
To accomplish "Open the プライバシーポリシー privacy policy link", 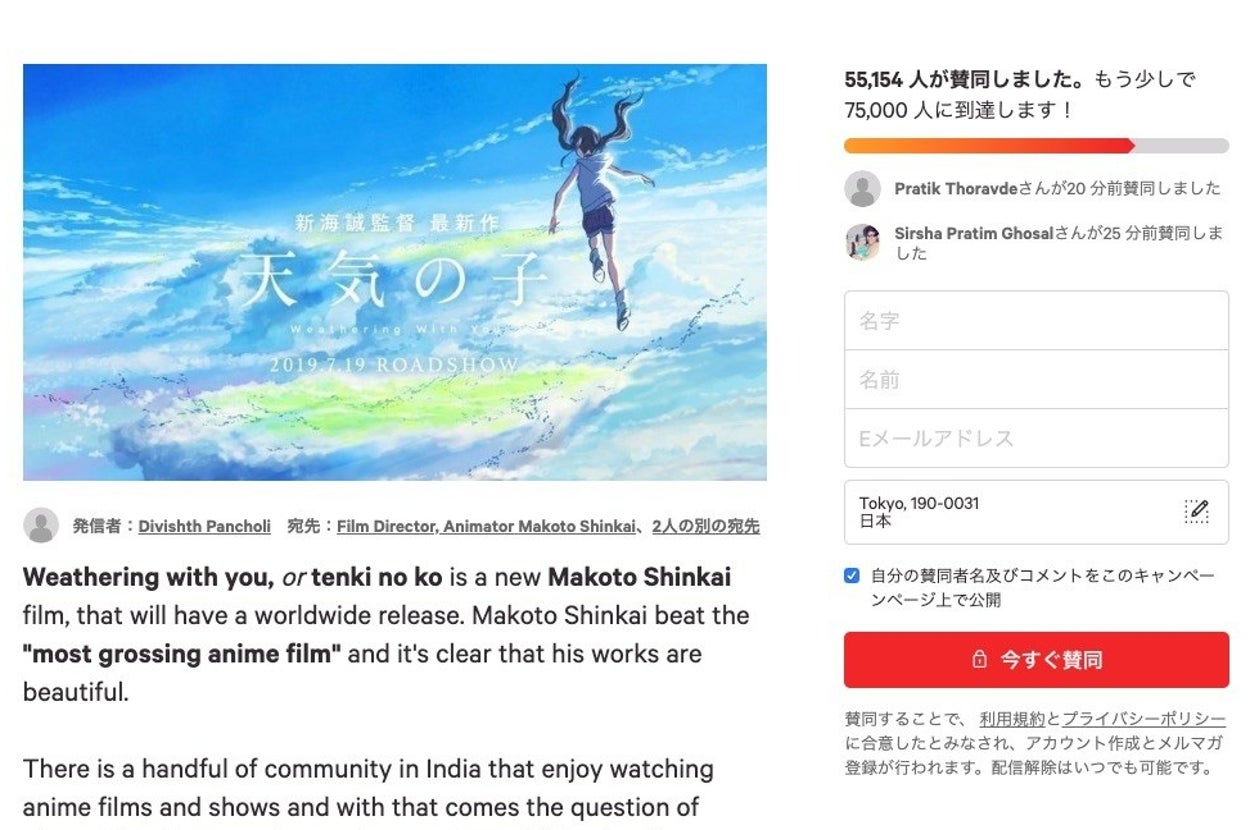I will tap(1144, 719).
